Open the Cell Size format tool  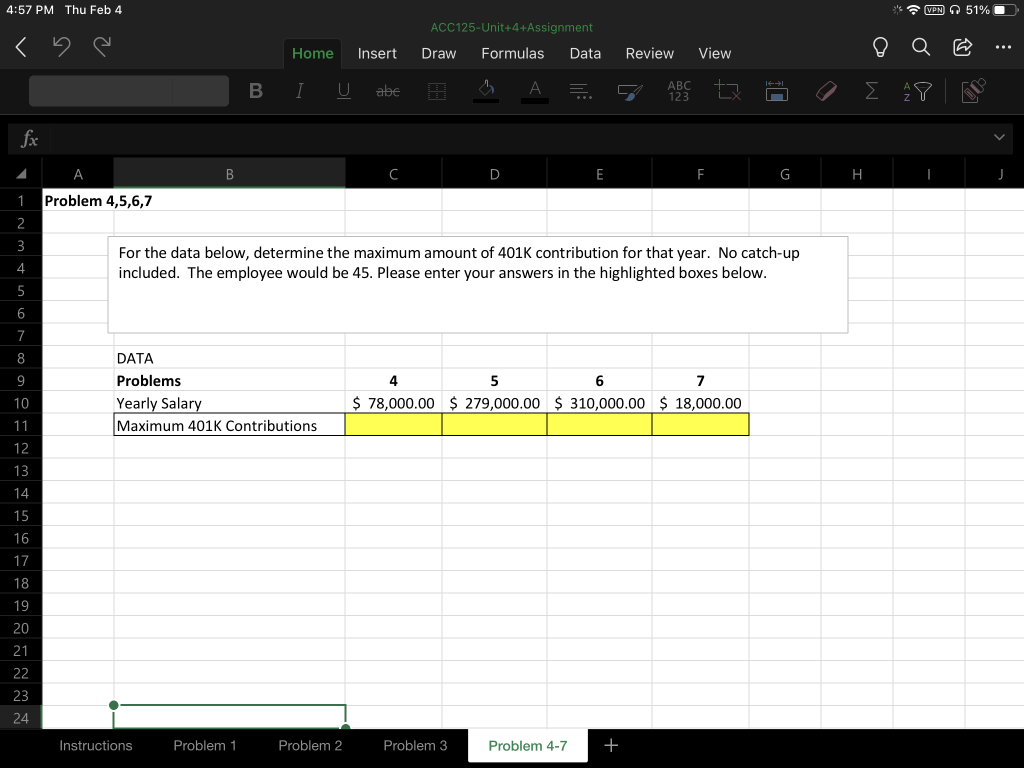(776, 91)
